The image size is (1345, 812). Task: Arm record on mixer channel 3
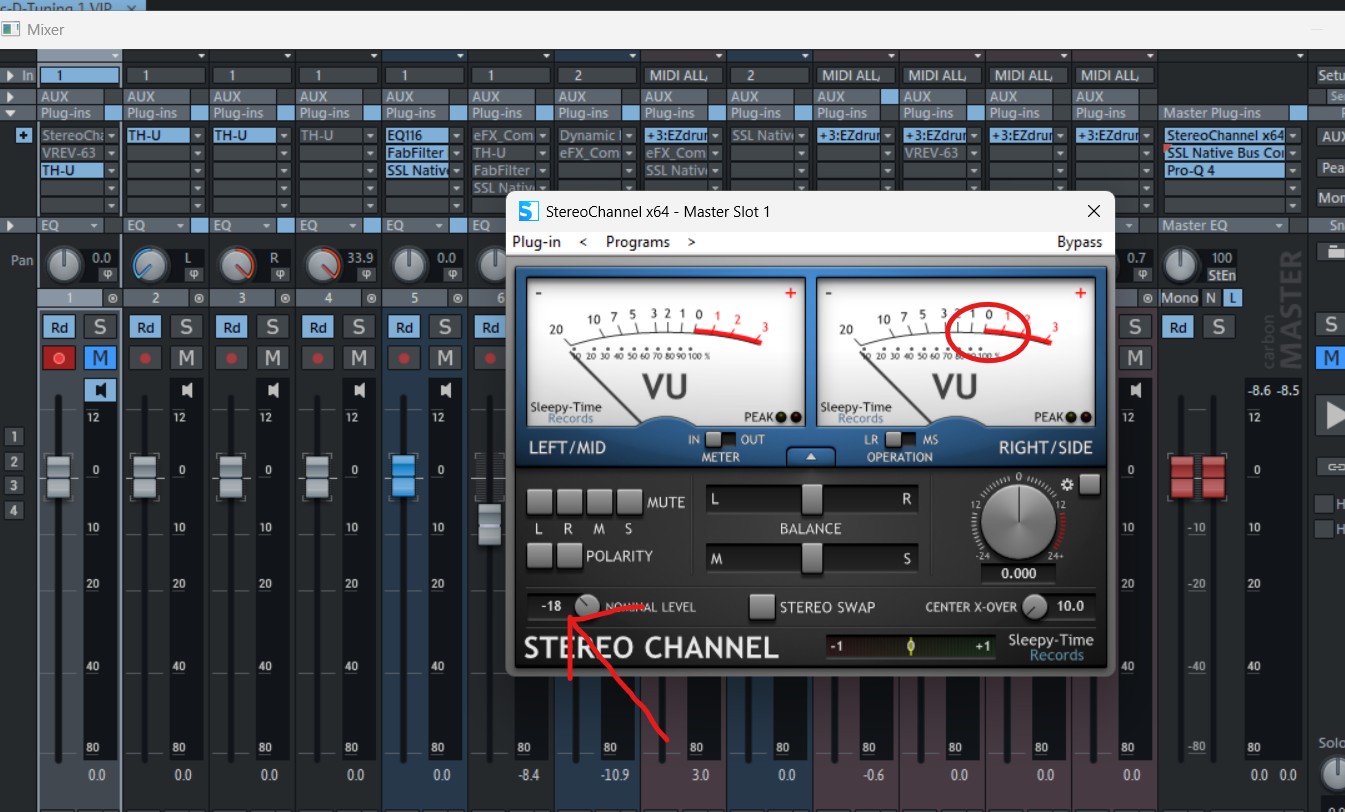(232, 357)
